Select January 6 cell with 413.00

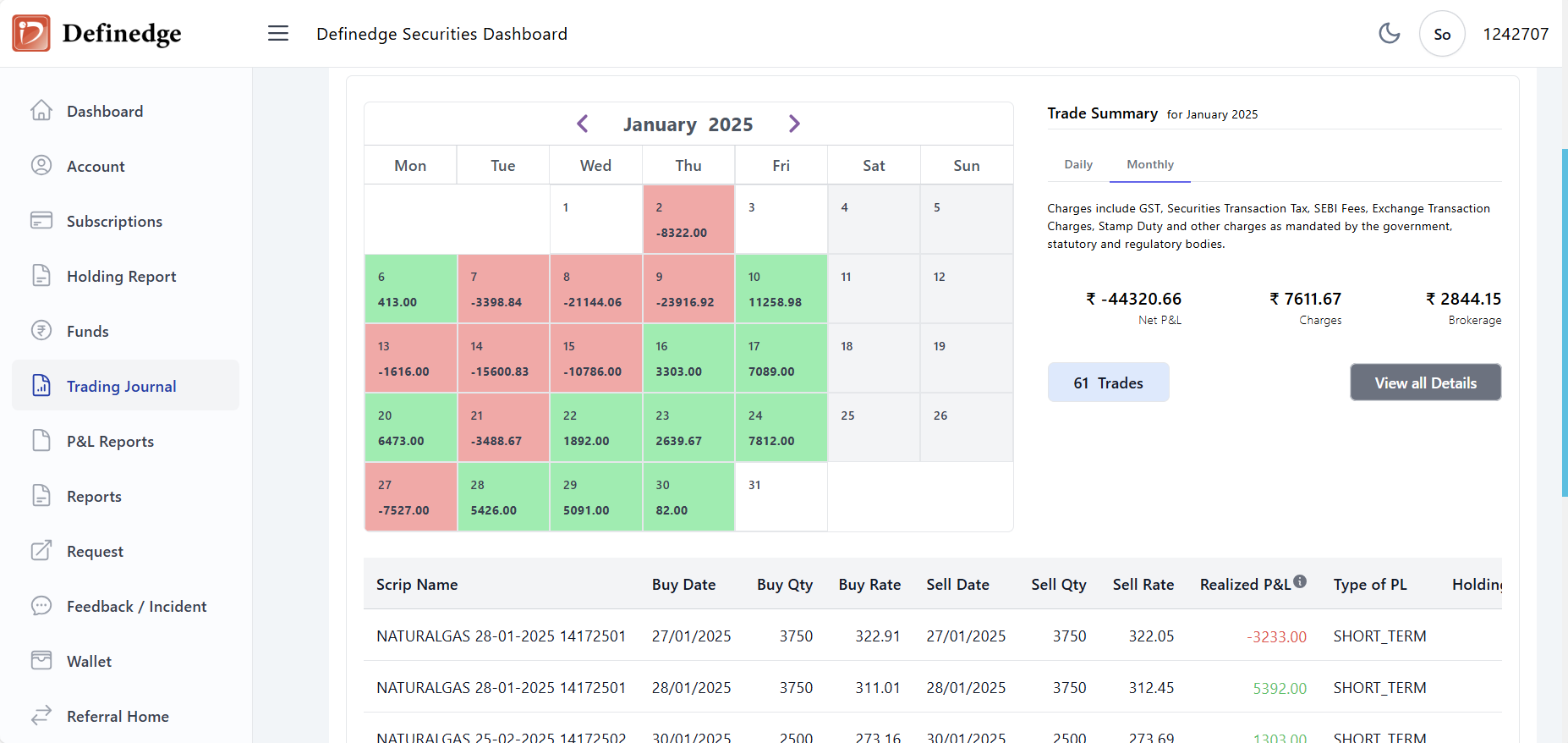[411, 289]
